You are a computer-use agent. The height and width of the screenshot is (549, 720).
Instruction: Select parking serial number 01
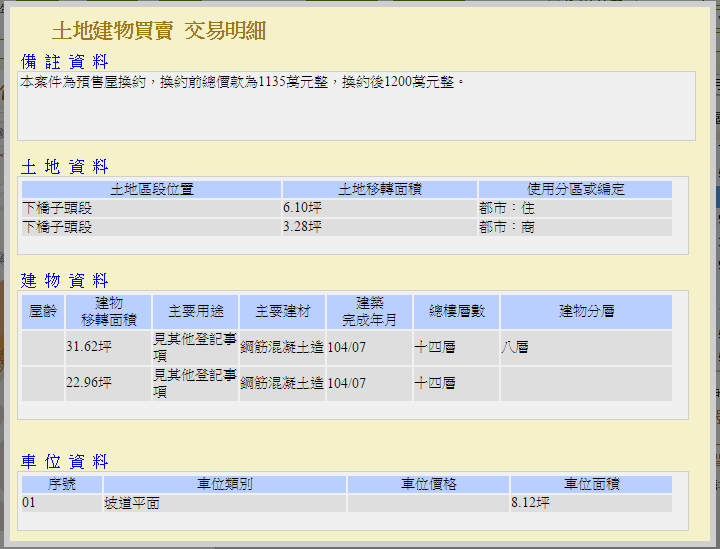62,503
